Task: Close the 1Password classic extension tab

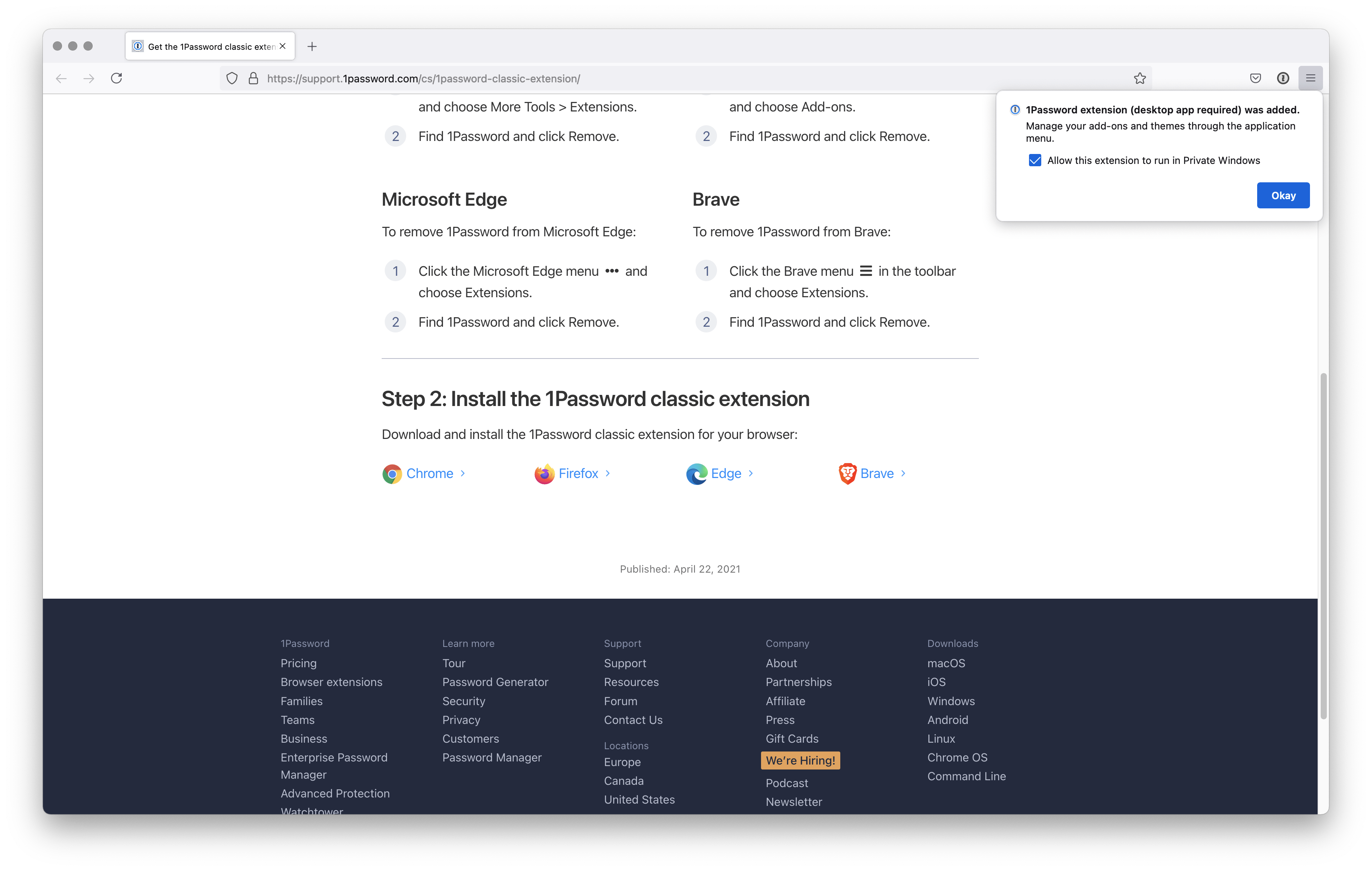Action: [283, 46]
